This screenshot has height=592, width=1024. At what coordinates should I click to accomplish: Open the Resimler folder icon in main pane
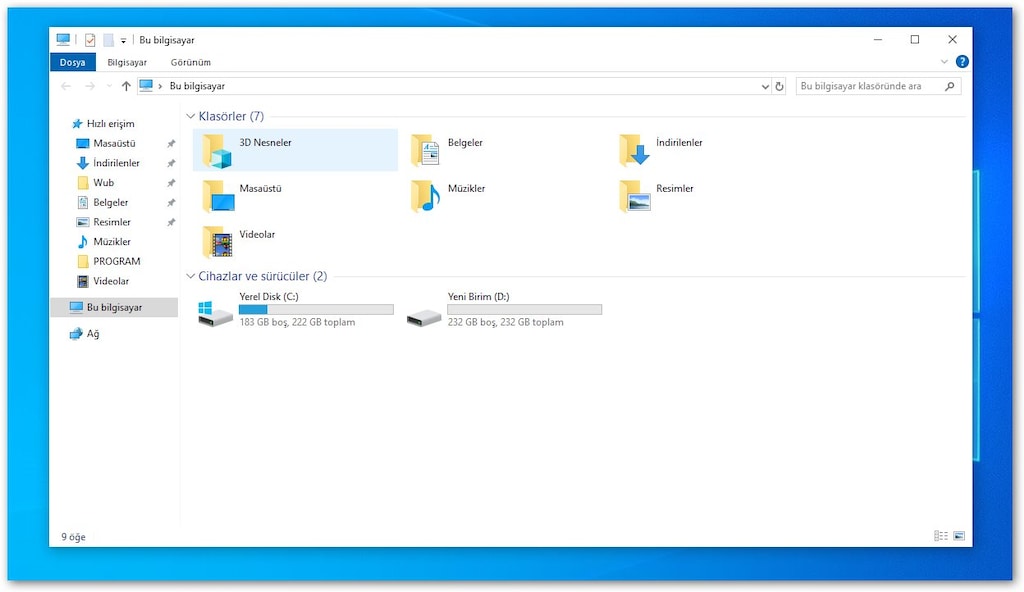pos(634,196)
